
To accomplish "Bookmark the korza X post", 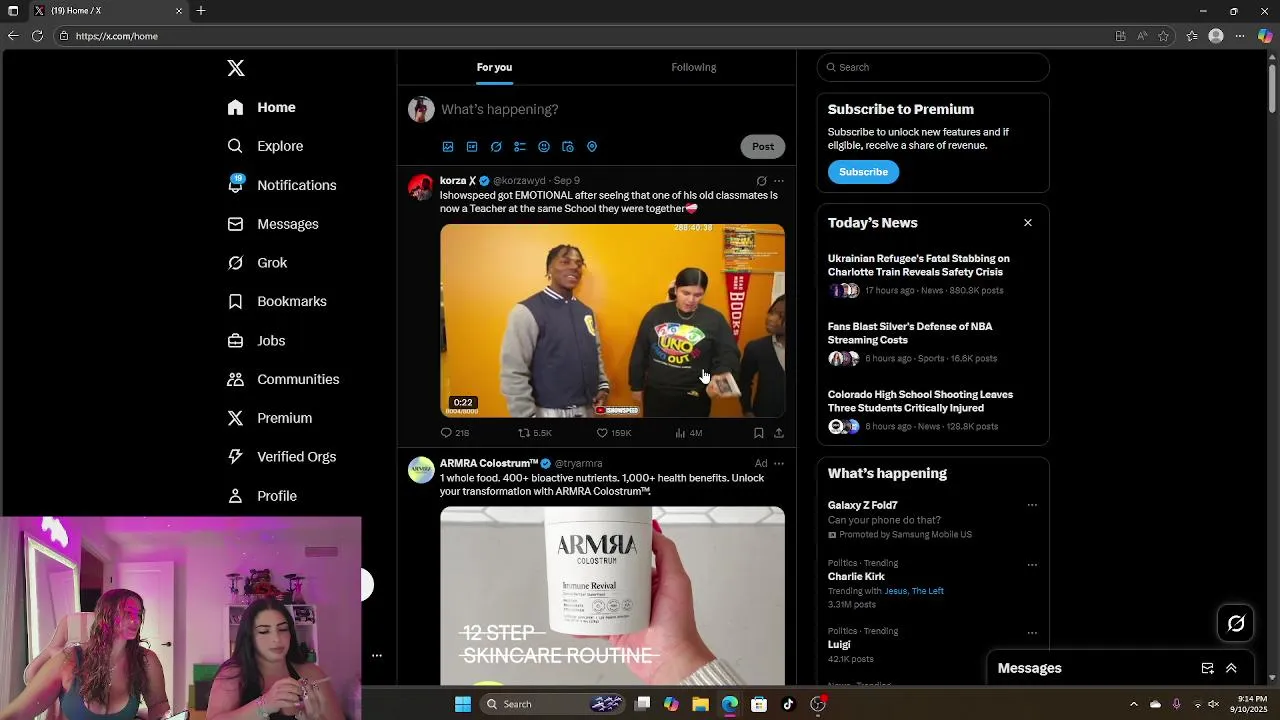I will (758, 433).
